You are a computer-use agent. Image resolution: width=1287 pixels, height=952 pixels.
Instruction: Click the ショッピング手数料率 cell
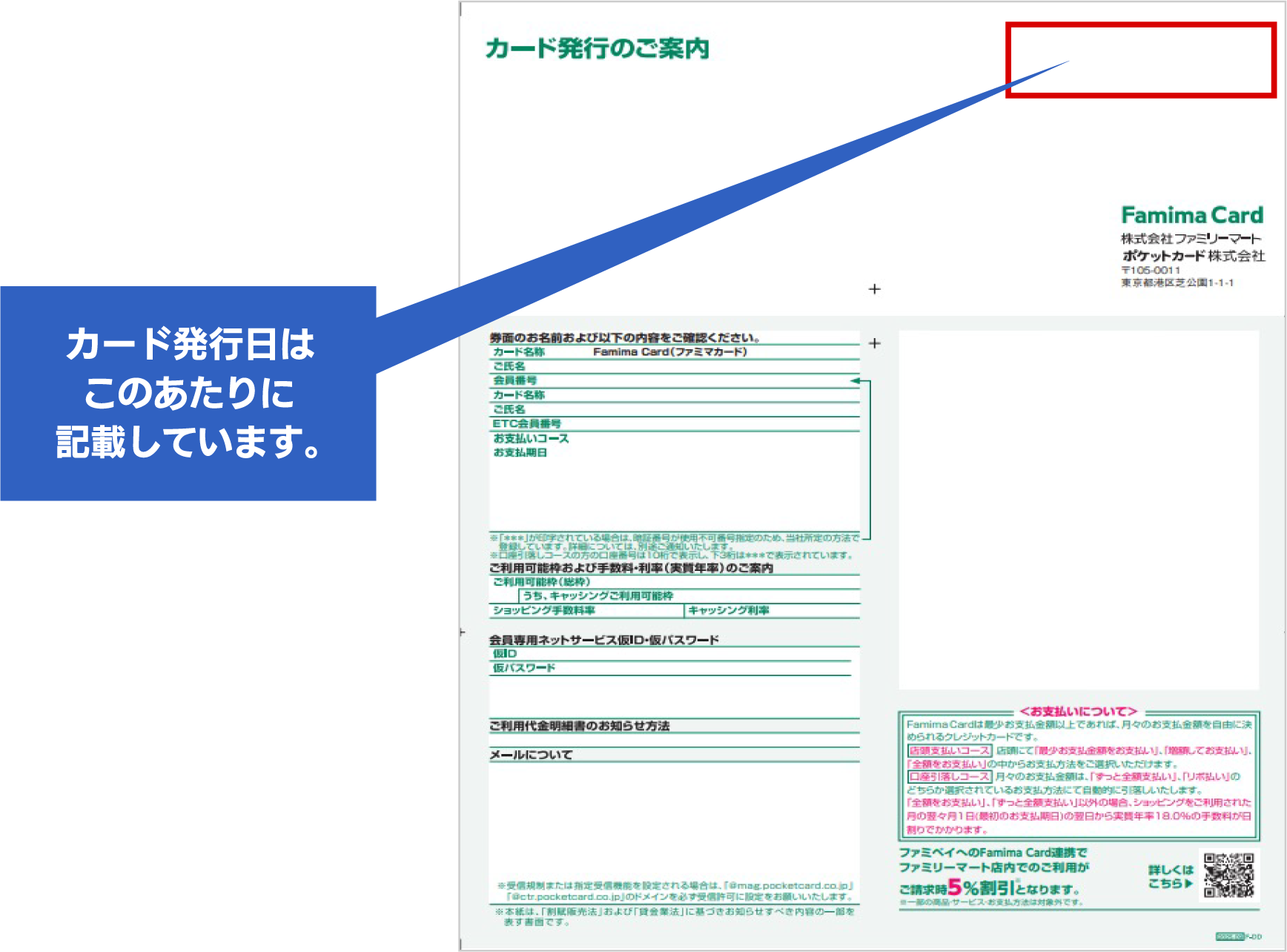click(586, 611)
